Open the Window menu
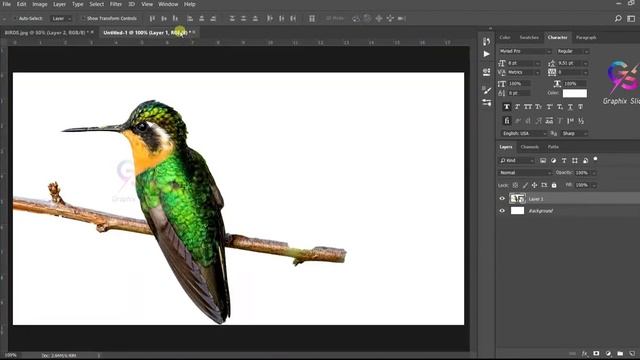Viewport: 640px width, 360px height. tap(168, 4)
